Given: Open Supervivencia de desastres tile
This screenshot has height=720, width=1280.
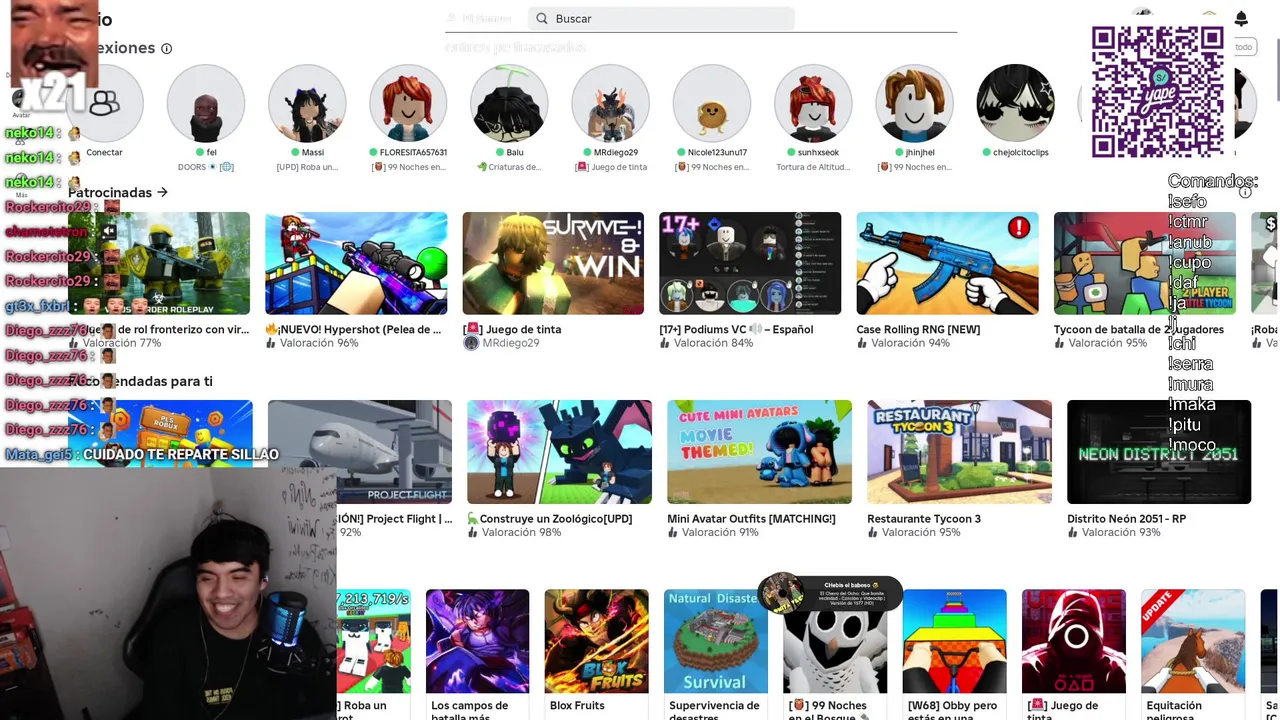Looking at the screenshot, I should pos(716,641).
